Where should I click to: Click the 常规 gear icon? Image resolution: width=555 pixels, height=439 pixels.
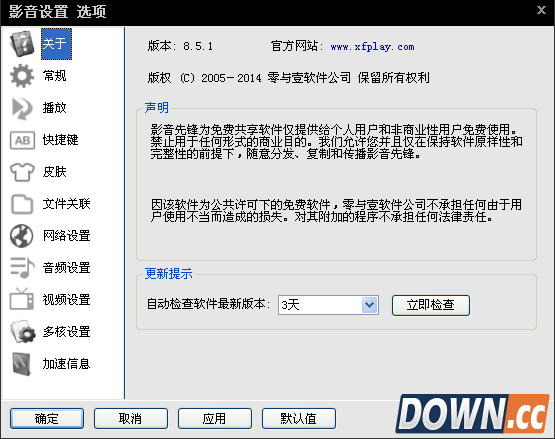click(22, 76)
